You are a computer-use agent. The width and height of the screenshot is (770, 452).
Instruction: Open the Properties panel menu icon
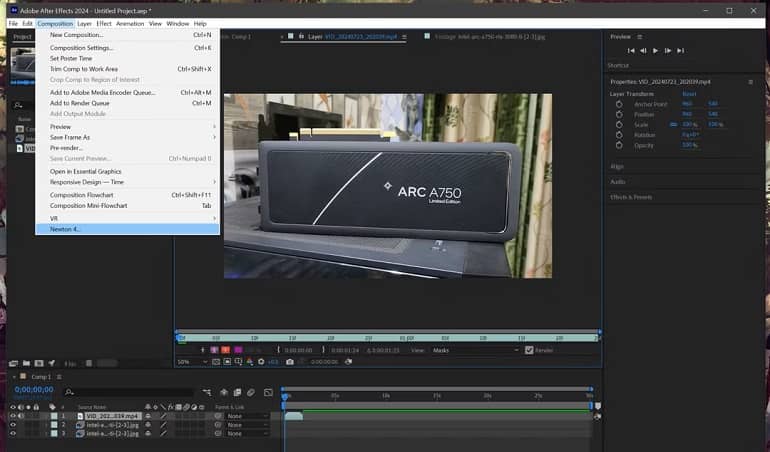tap(750, 82)
